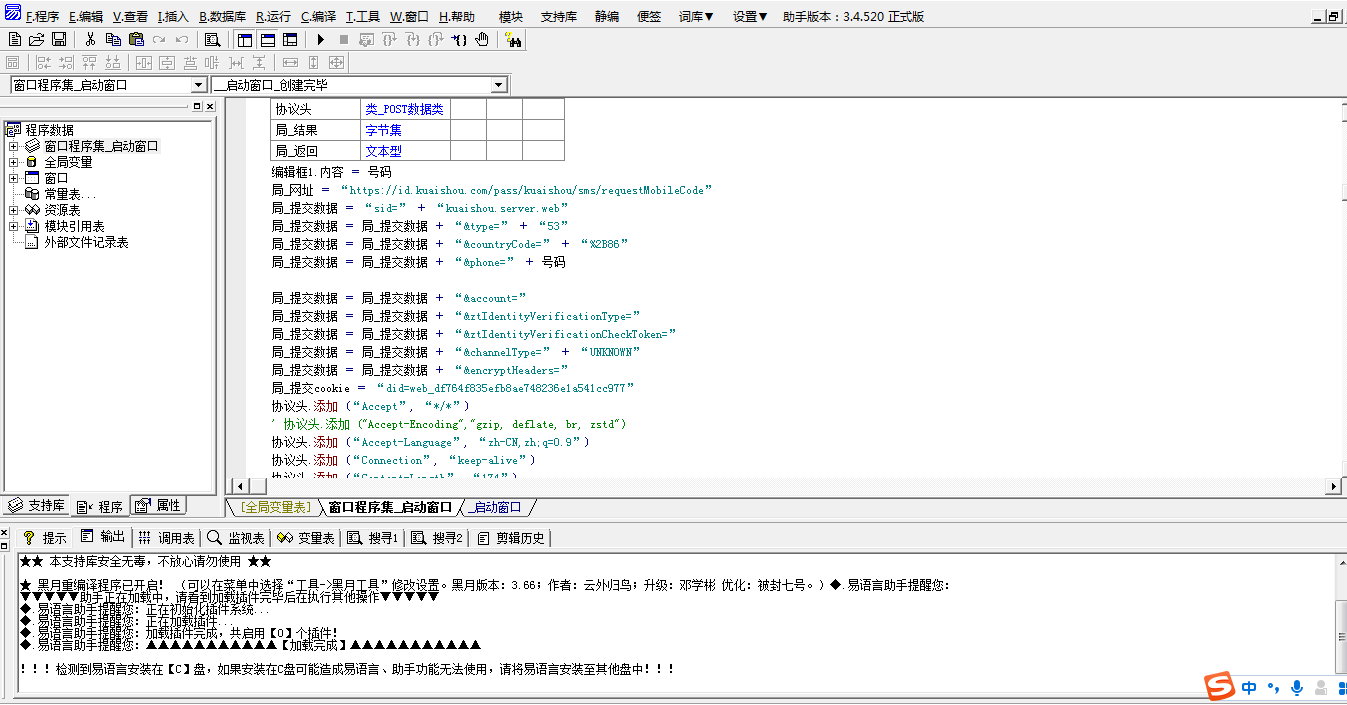The width and height of the screenshot is (1347, 705).
Task: Click the Sogou microphone voice input icon
Action: tap(1297, 688)
